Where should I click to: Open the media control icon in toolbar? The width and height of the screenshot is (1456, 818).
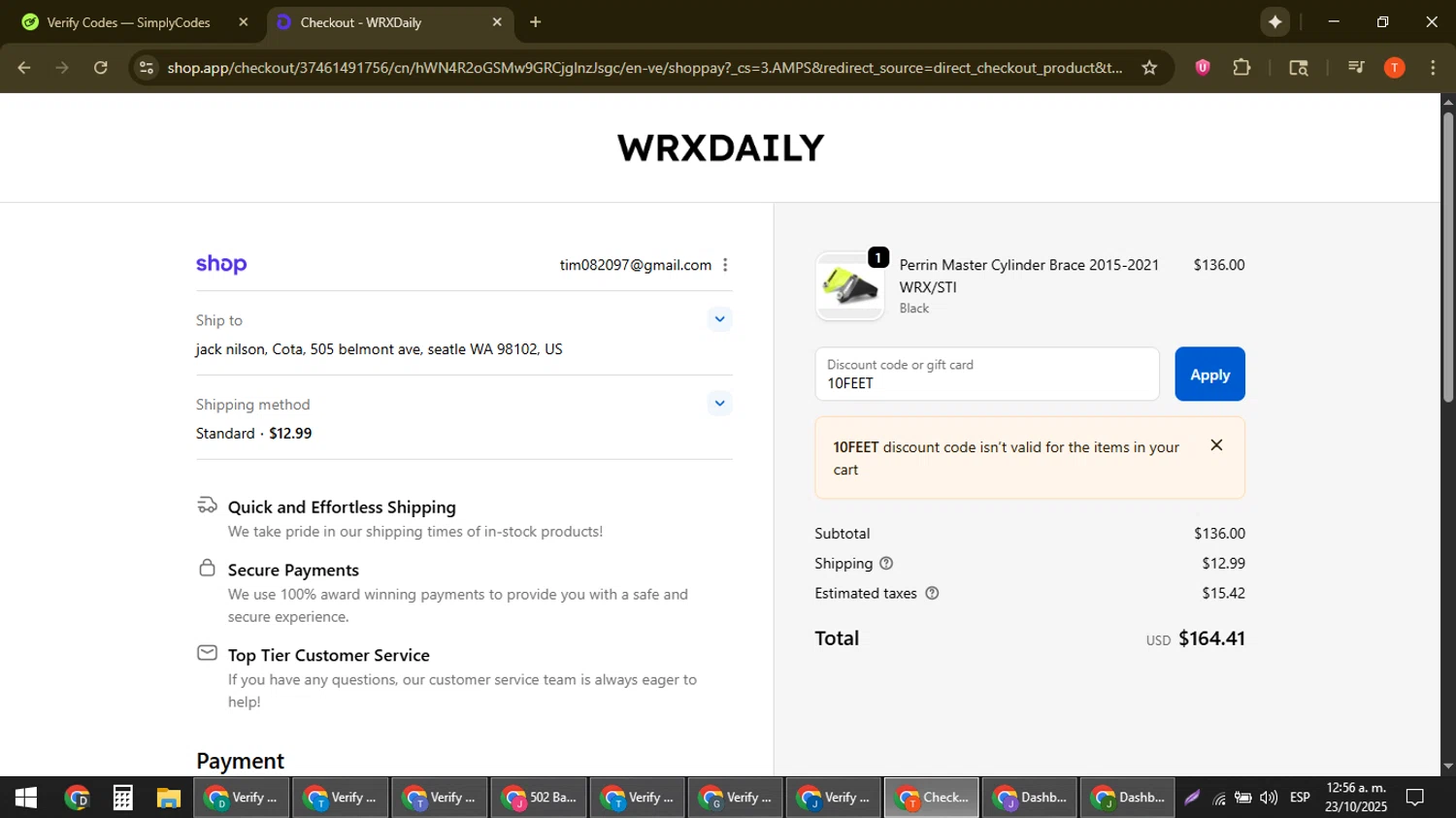[1356, 68]
